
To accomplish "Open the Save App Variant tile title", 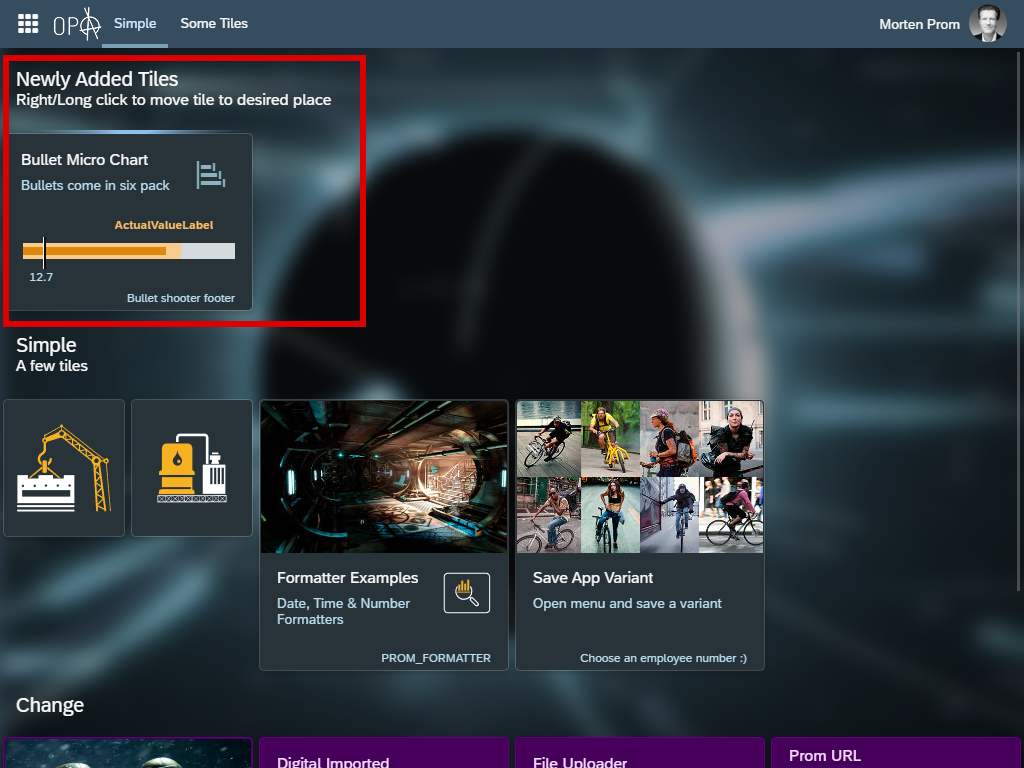I will [593, 578].
